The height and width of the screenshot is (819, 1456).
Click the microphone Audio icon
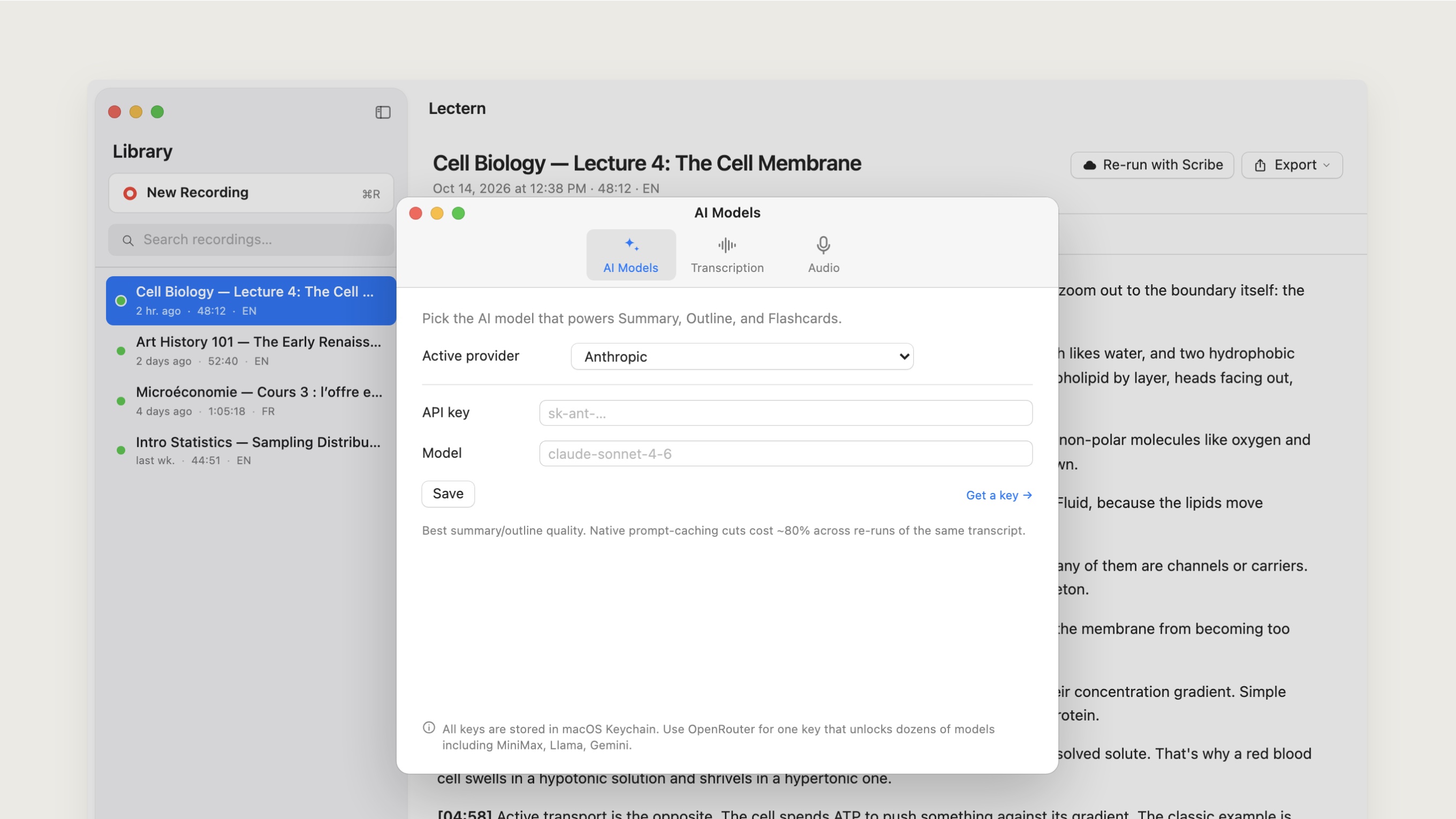823,245
